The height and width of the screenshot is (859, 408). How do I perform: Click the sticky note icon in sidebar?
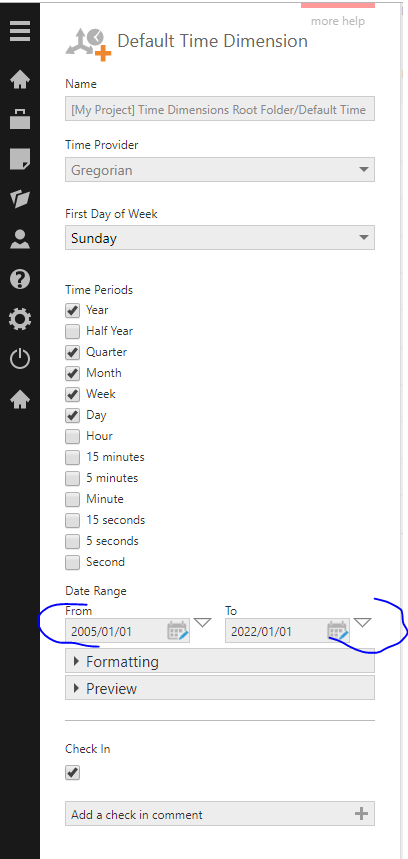coord(20,159)
